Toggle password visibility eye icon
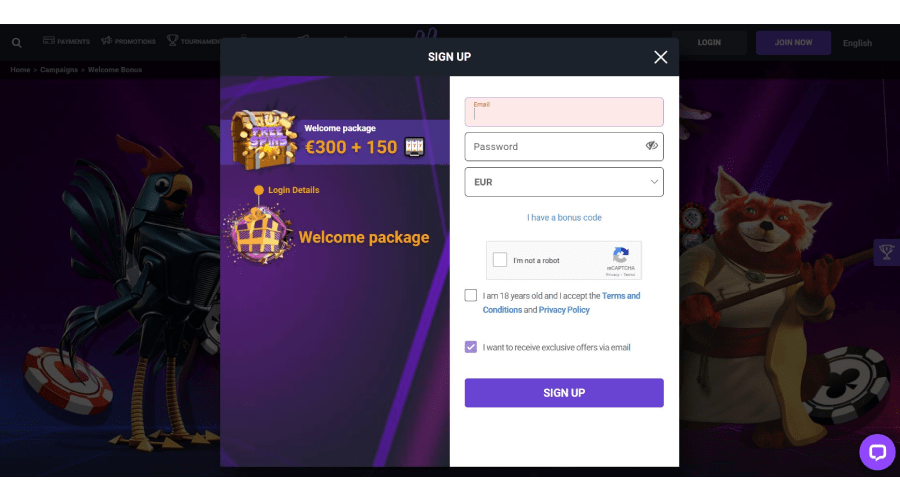900x500 pixels. [x=651, y=146]
